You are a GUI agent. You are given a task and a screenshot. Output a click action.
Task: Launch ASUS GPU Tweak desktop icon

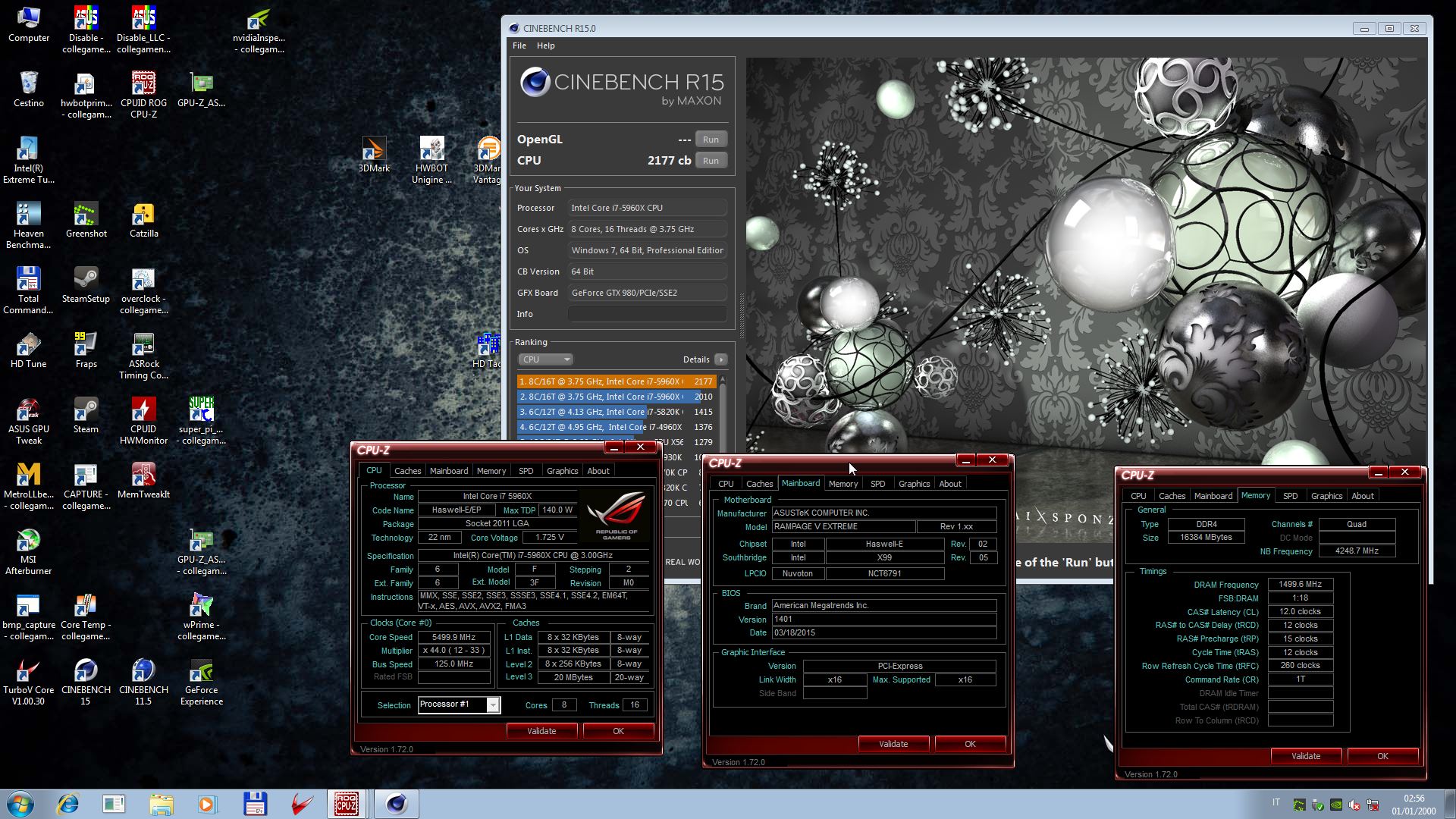(28, 421)
